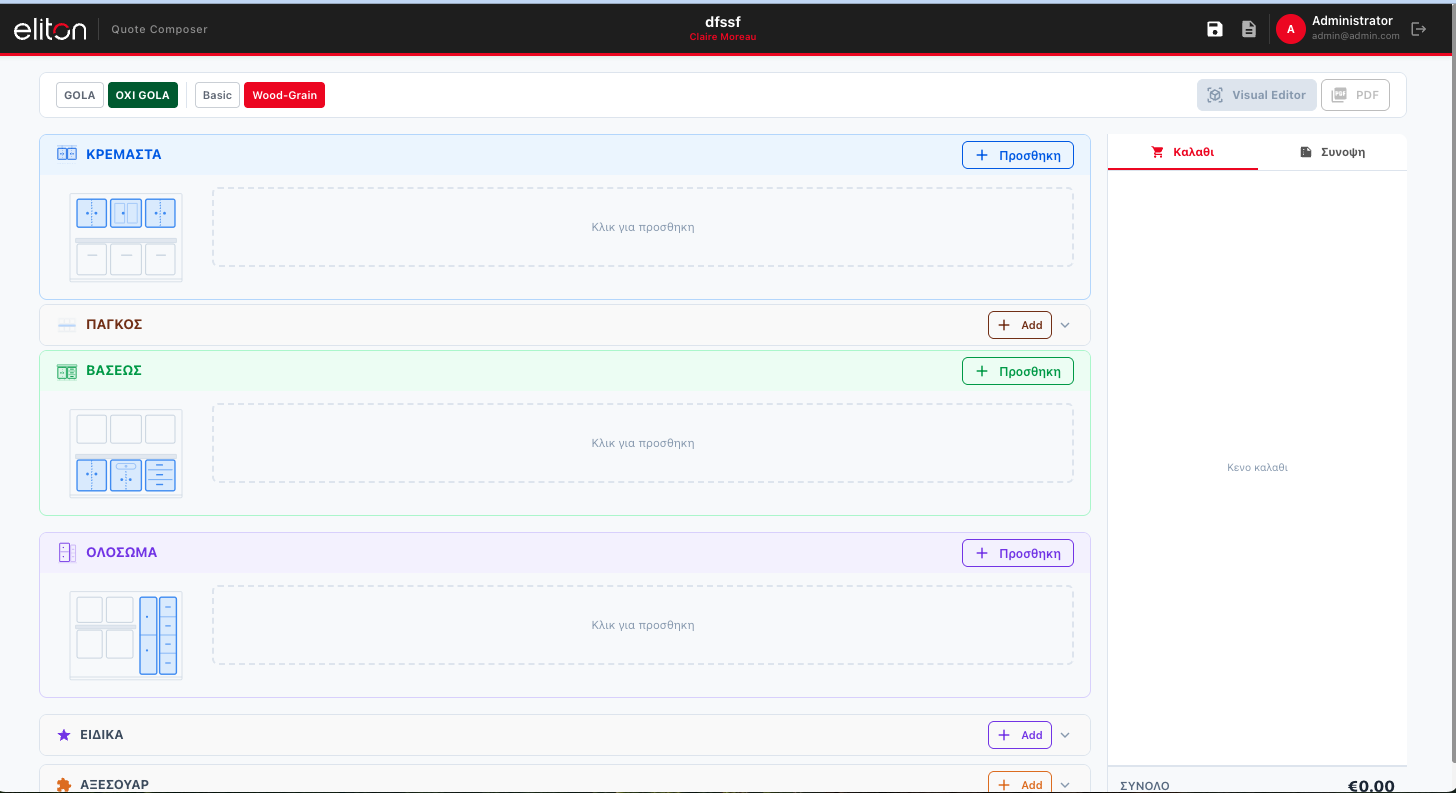
Task: Choose the Basic finish option
Action: 217,95
